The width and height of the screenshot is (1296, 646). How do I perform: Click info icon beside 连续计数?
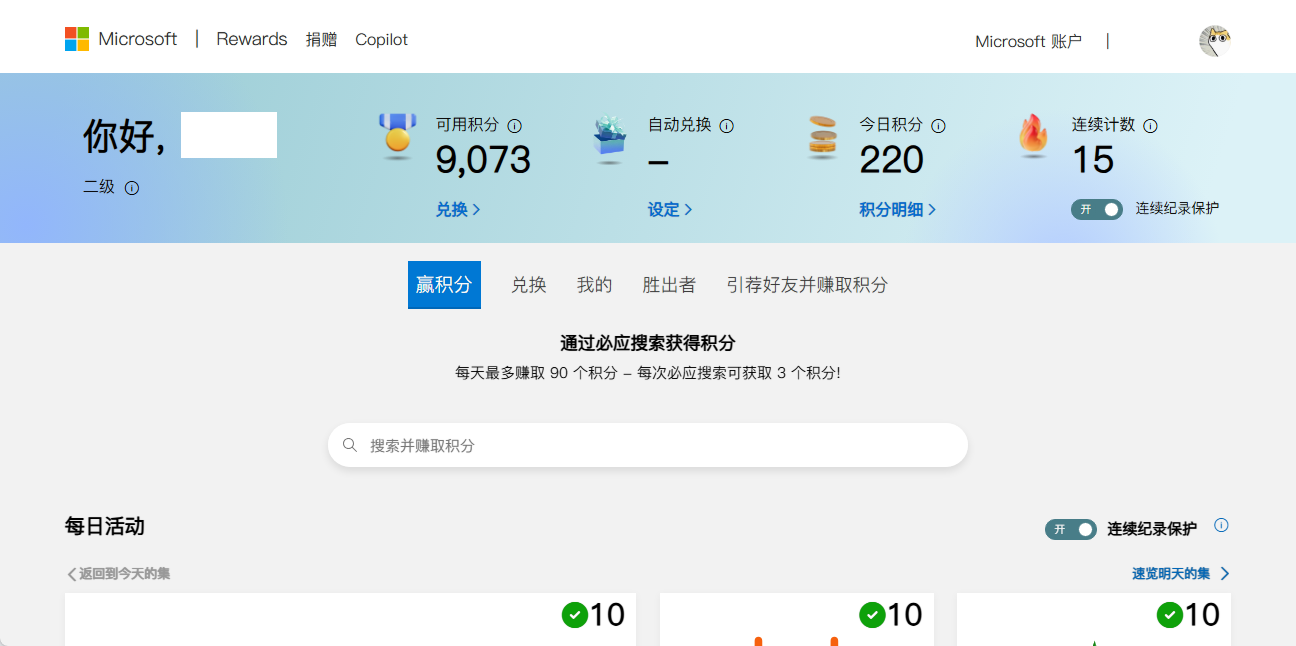click(x=1150, y=126)
